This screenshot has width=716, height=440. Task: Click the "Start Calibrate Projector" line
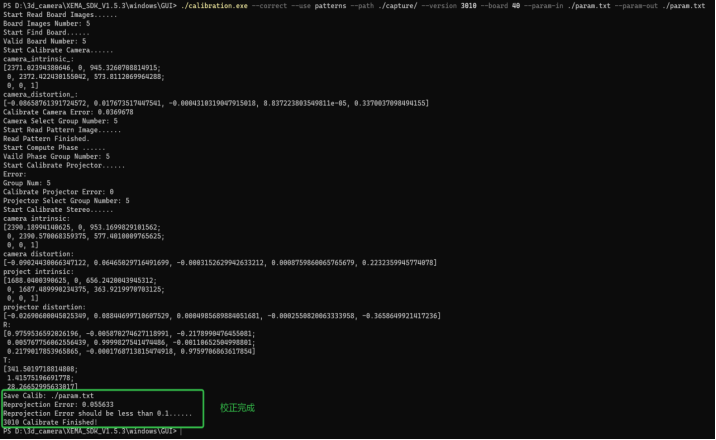point(48,164)
